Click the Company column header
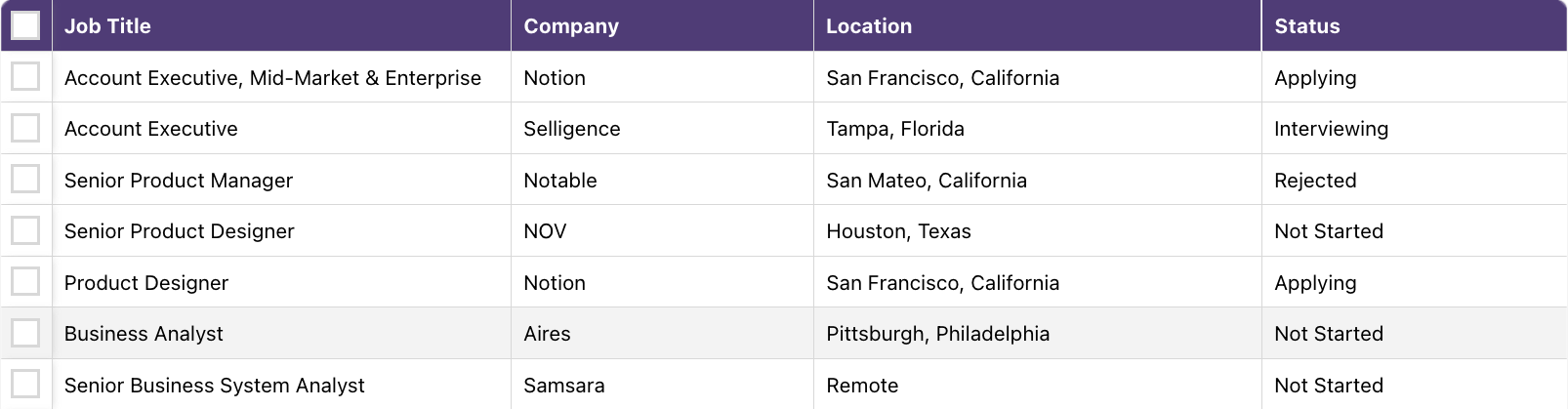 (x=571, y=26)
